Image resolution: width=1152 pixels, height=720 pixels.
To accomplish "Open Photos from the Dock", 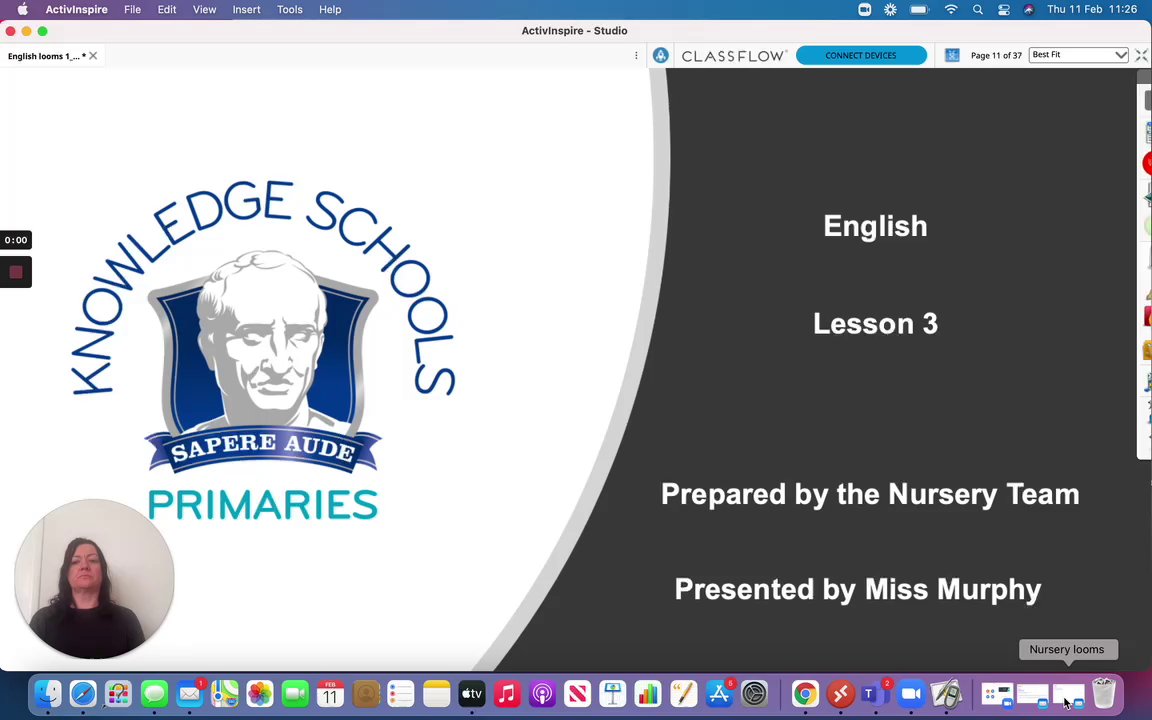I will click(260, 694).
